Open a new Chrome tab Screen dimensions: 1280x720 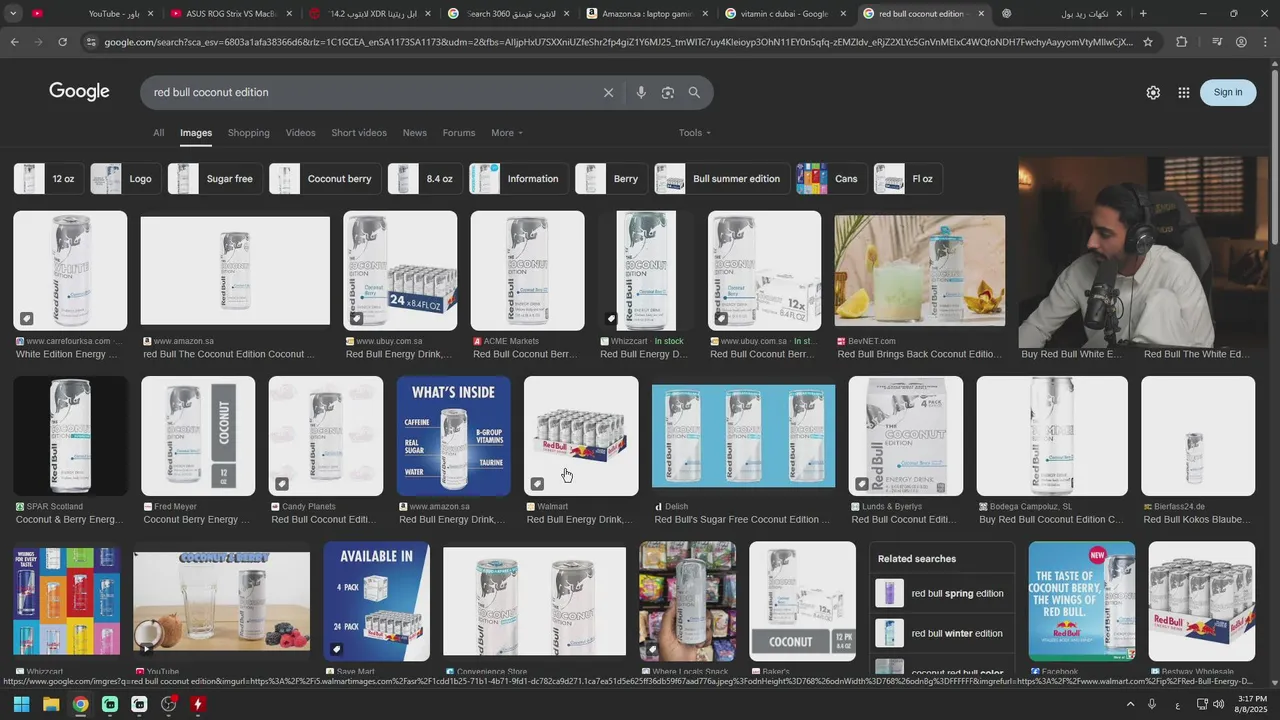(1143, 14)
